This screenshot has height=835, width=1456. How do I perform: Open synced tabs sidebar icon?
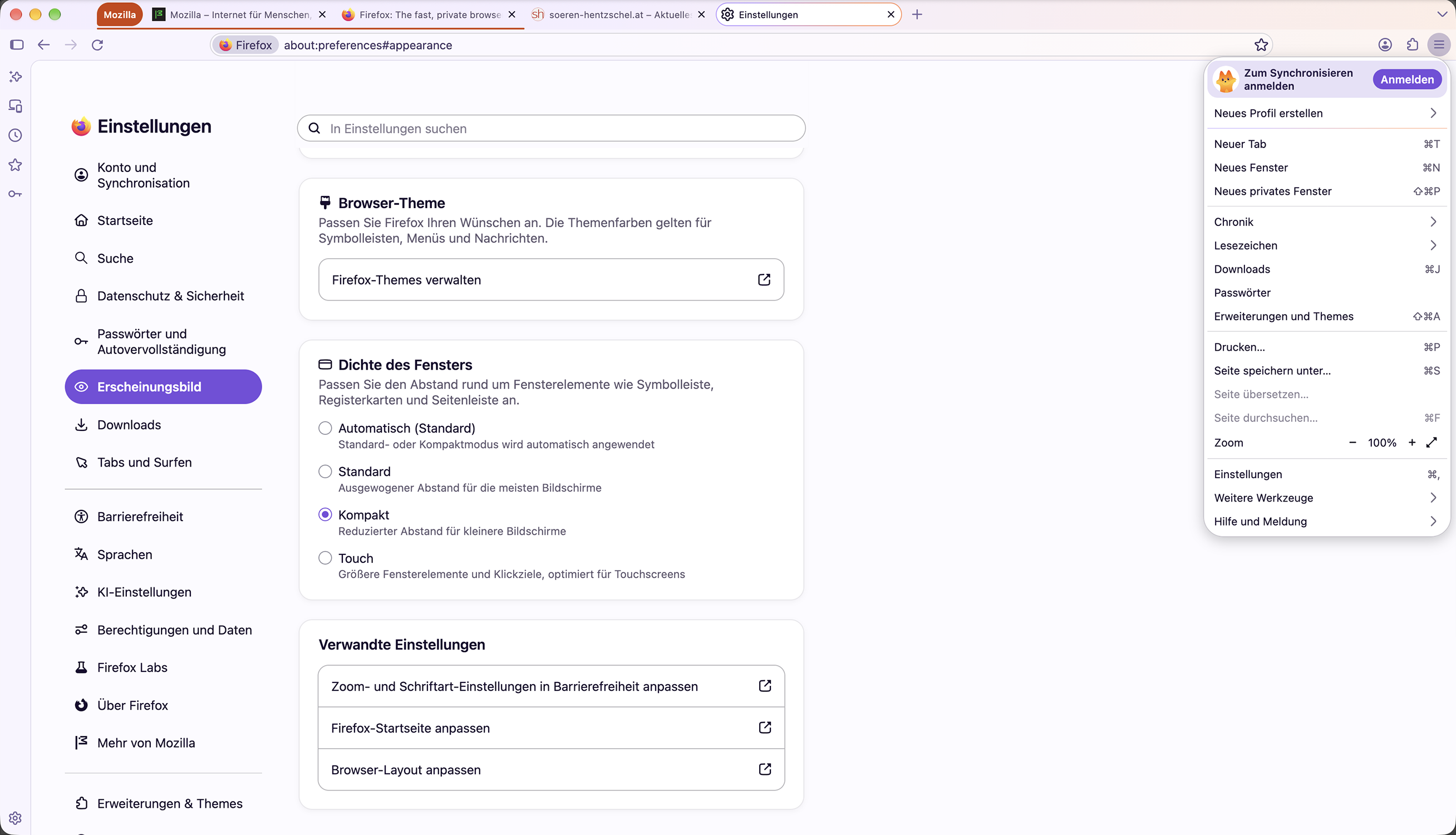click(x=16, y=106)
